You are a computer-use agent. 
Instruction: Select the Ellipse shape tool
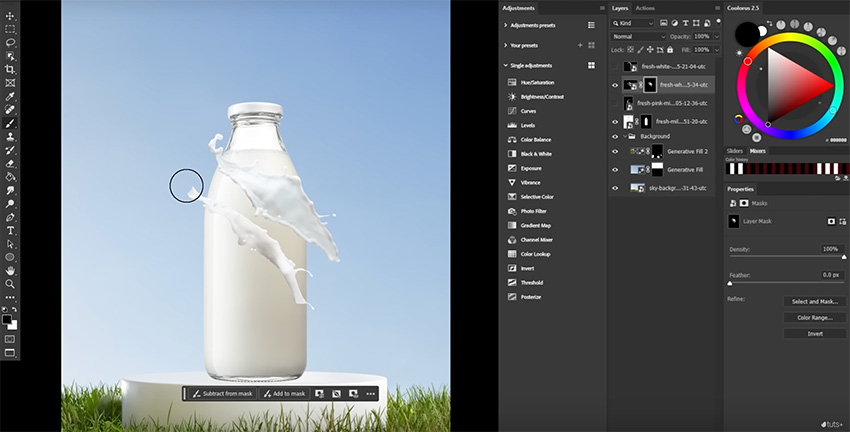pyautogui.click(x=10, y=257)
